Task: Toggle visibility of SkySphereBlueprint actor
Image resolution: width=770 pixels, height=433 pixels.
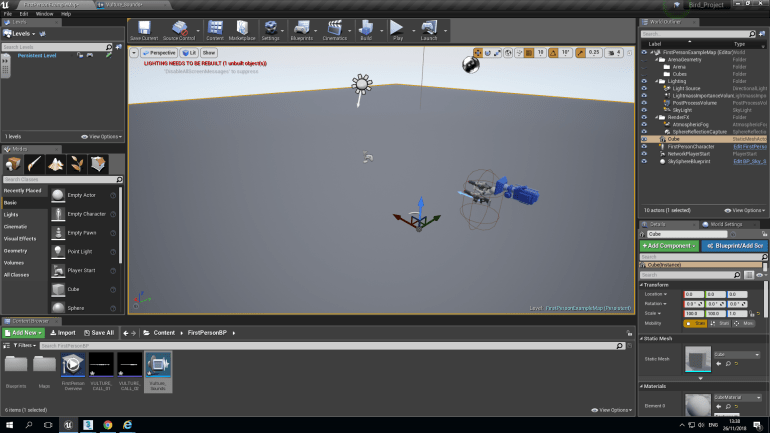Action: [644, 162]
